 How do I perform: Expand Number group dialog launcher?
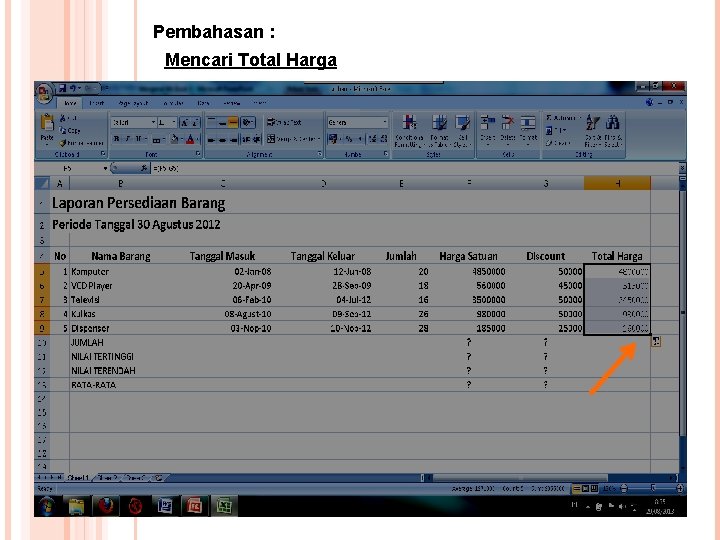click(386, 154)
